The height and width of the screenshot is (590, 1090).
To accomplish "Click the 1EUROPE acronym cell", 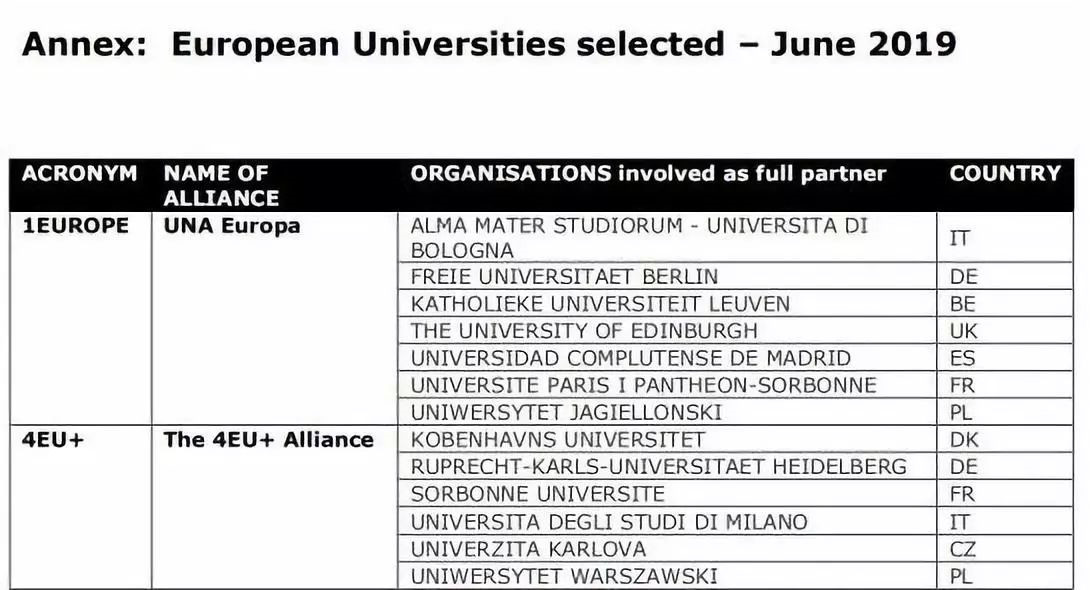I will click(x=76, y=226).
